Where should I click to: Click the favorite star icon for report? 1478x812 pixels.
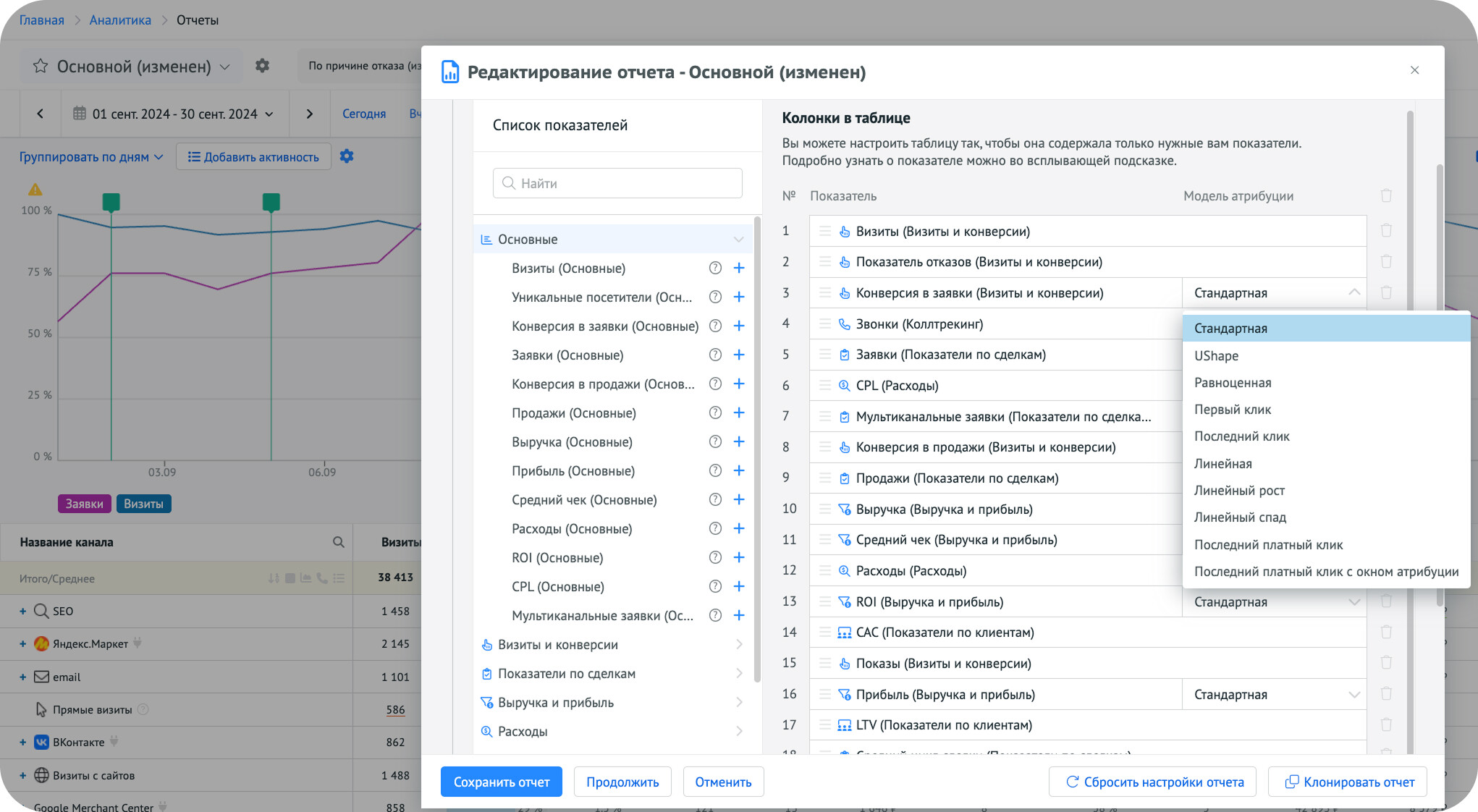[41, 67]
